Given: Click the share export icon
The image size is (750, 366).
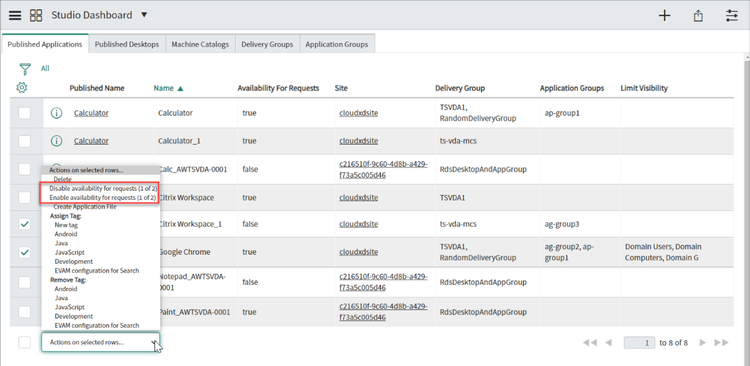Looking at the screenshot, I should point(698,16).
